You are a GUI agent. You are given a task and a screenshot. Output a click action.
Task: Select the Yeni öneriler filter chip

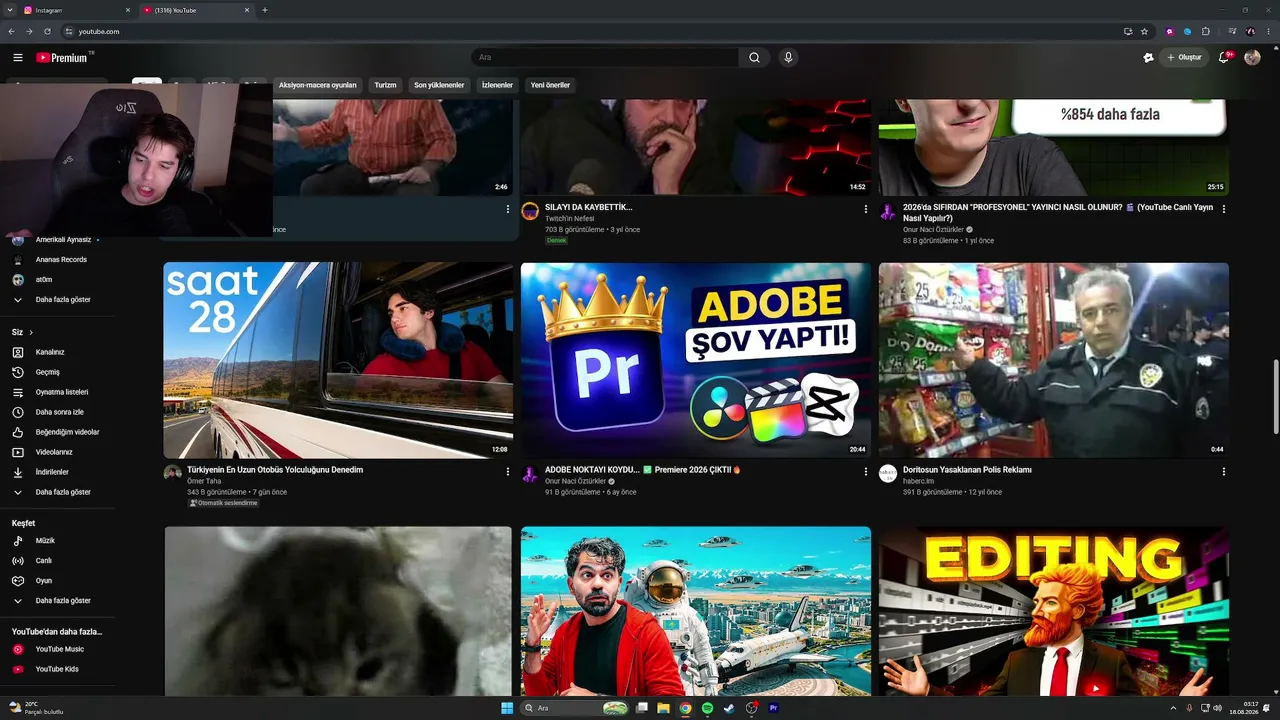click(550, 85)
